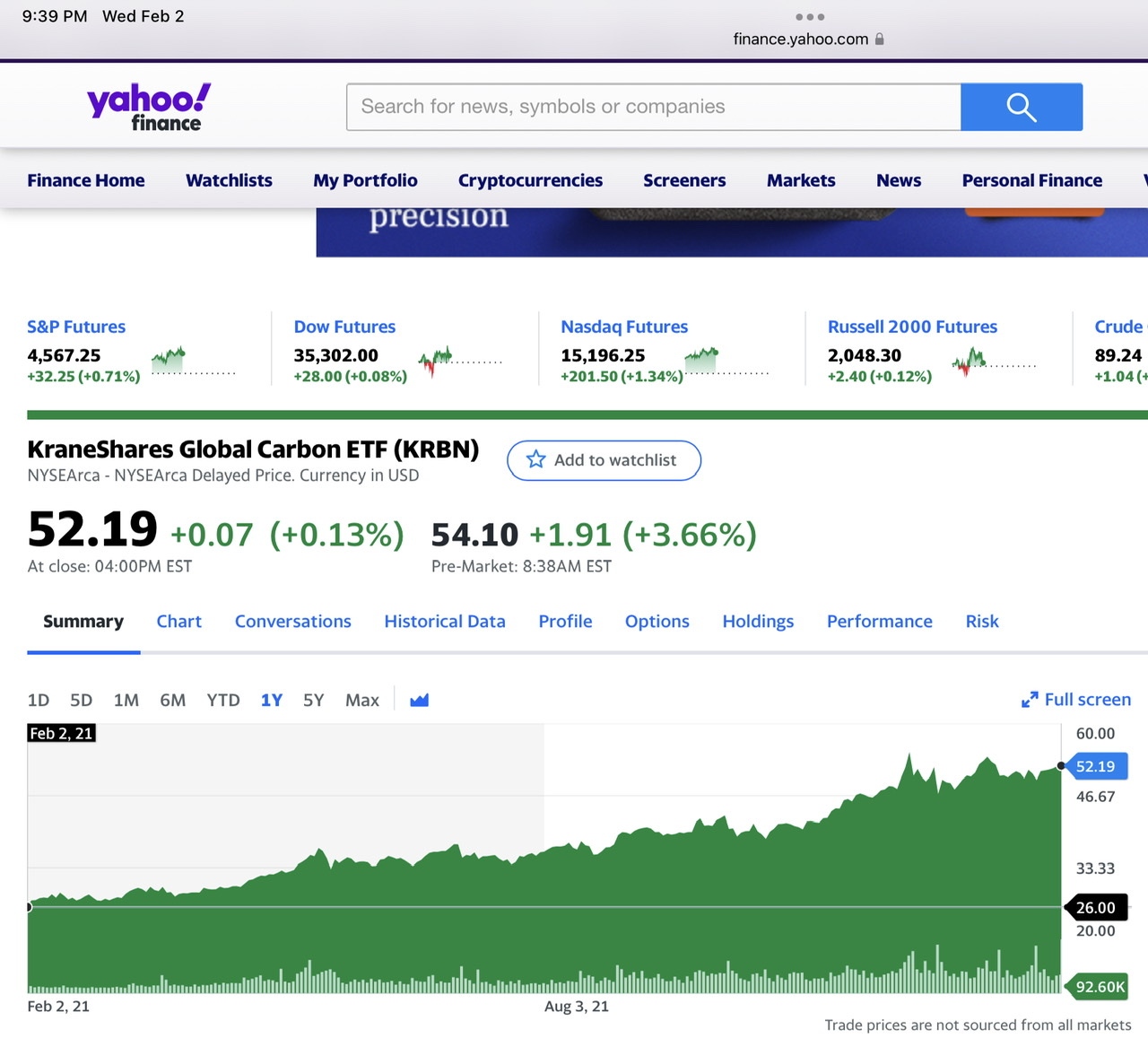Click the 54.10 pre-market price
1148x1038 pixels.
(474, 535)
